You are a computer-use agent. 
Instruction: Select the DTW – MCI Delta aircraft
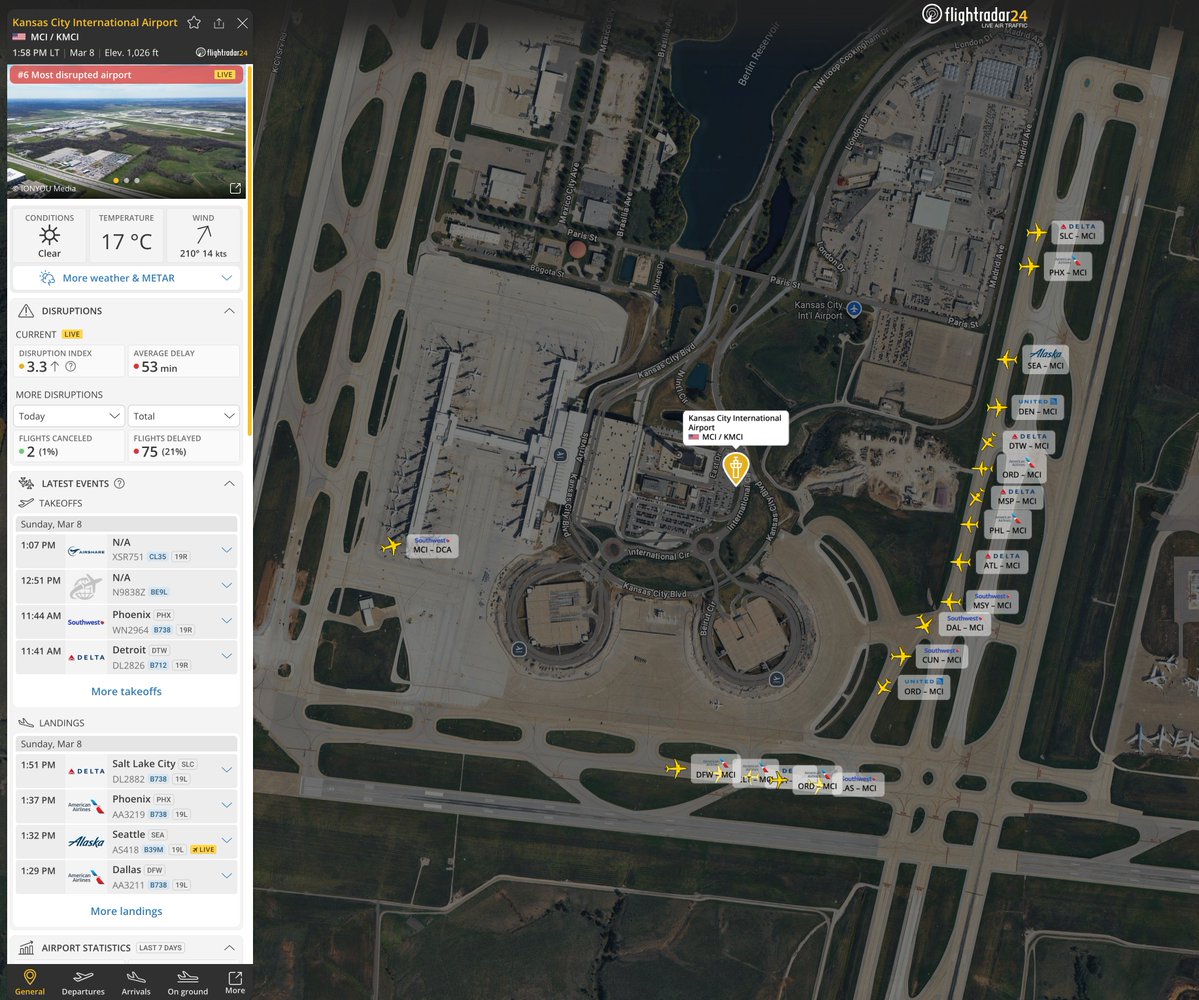coord(988,442)
